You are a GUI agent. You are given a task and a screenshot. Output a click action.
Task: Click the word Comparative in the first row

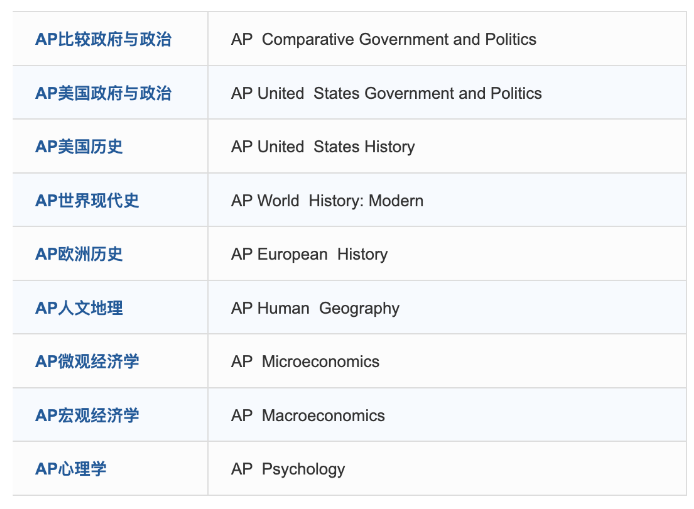click(x=306, y=40)
